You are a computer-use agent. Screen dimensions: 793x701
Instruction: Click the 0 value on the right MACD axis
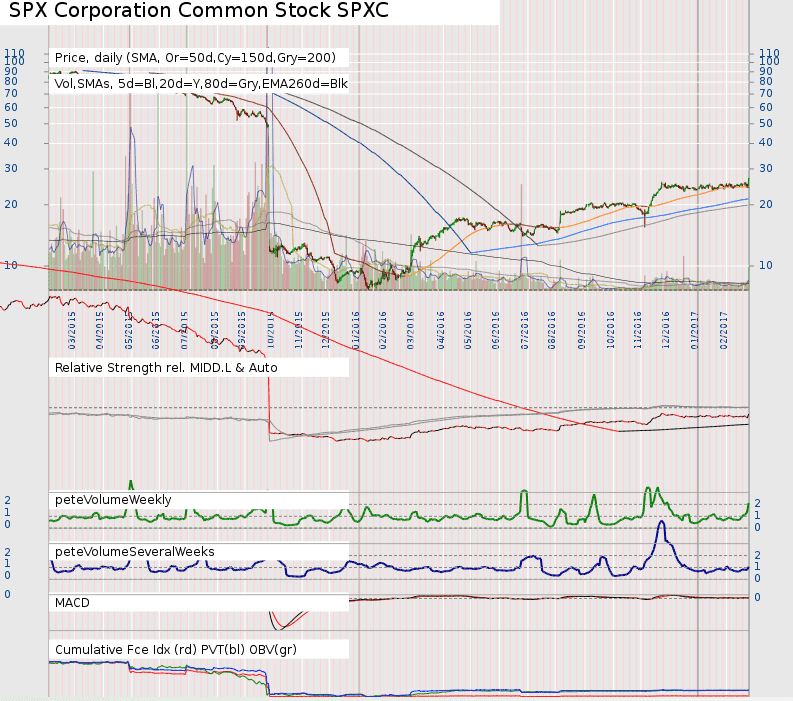click(x=757, y=597)
